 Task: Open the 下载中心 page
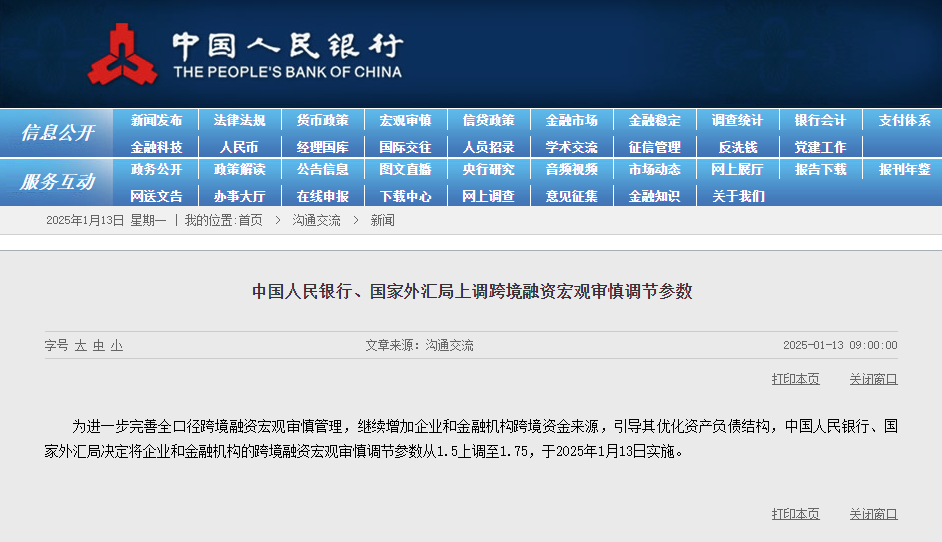(405, 196)
